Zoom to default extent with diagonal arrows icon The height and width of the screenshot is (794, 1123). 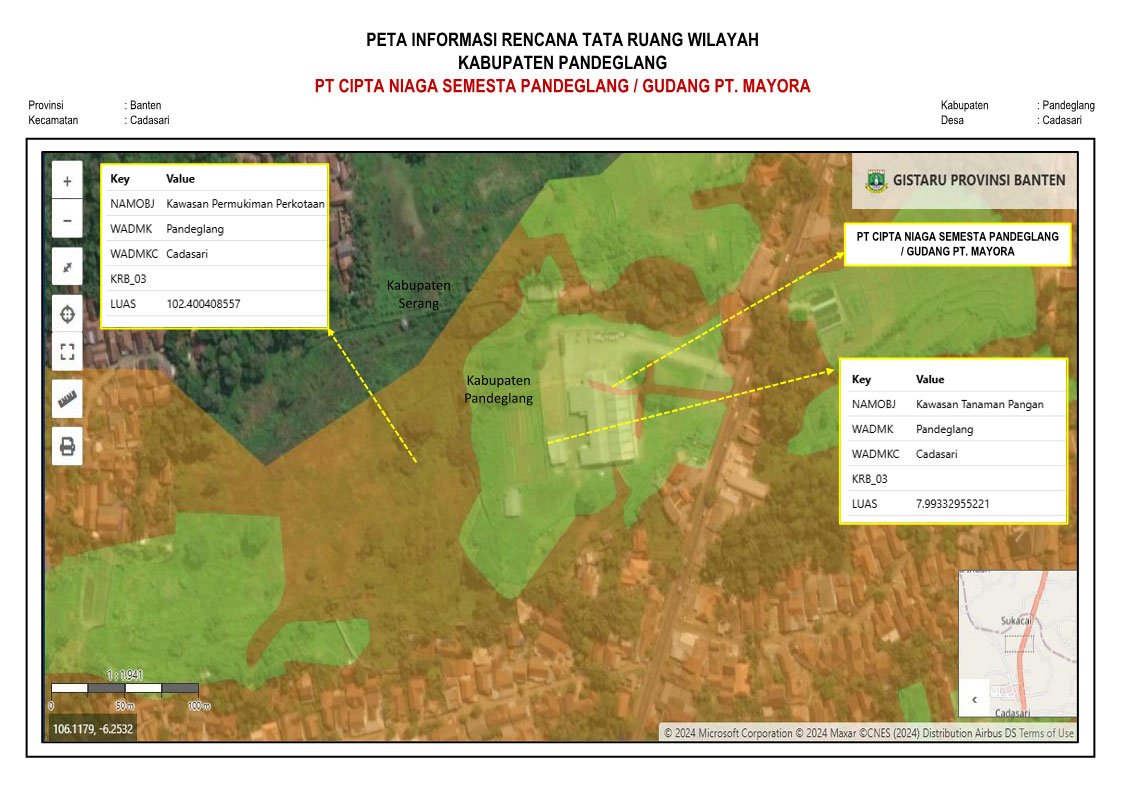[x=67, y=268]
